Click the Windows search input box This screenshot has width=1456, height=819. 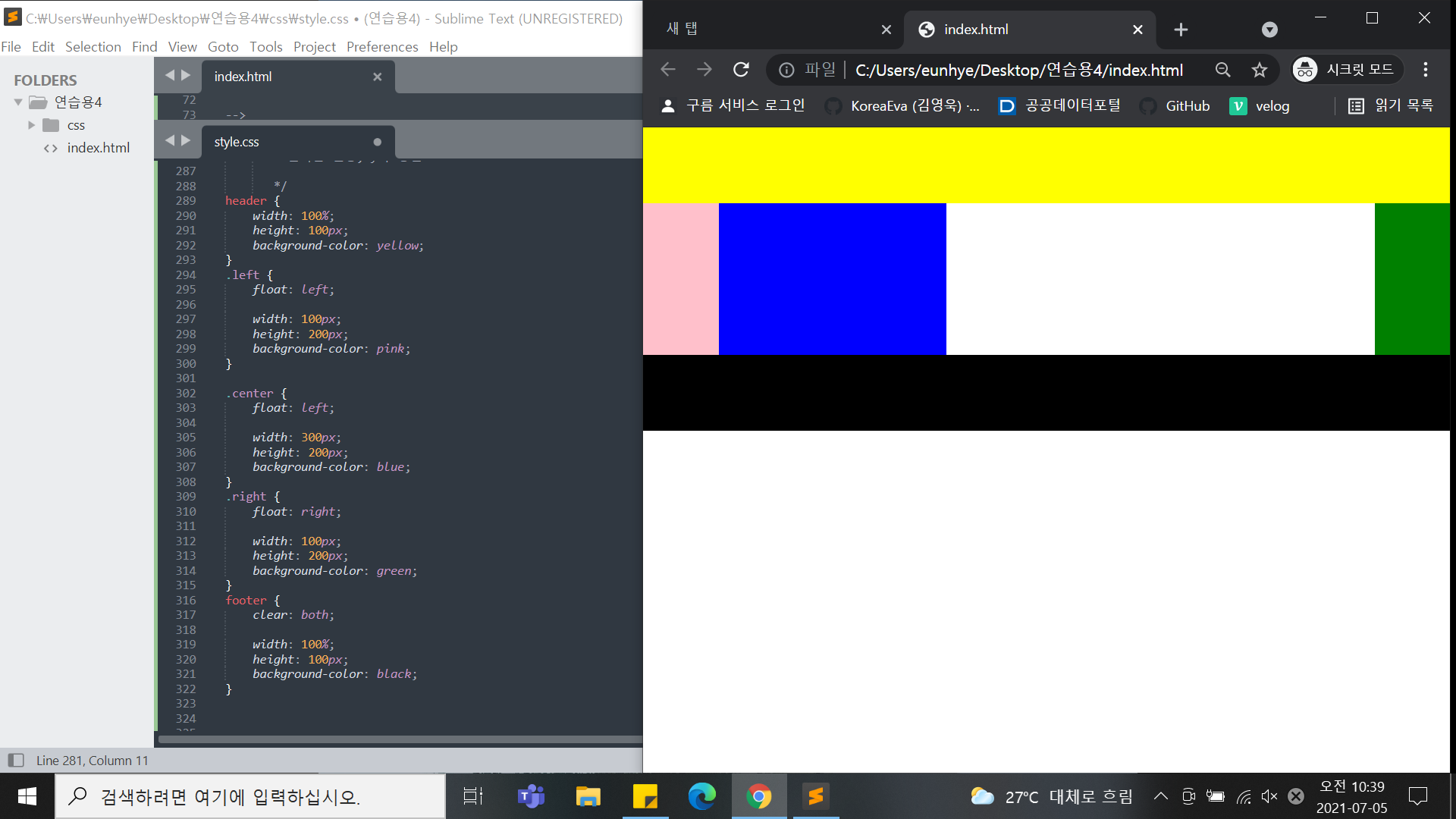click(250, 796)
